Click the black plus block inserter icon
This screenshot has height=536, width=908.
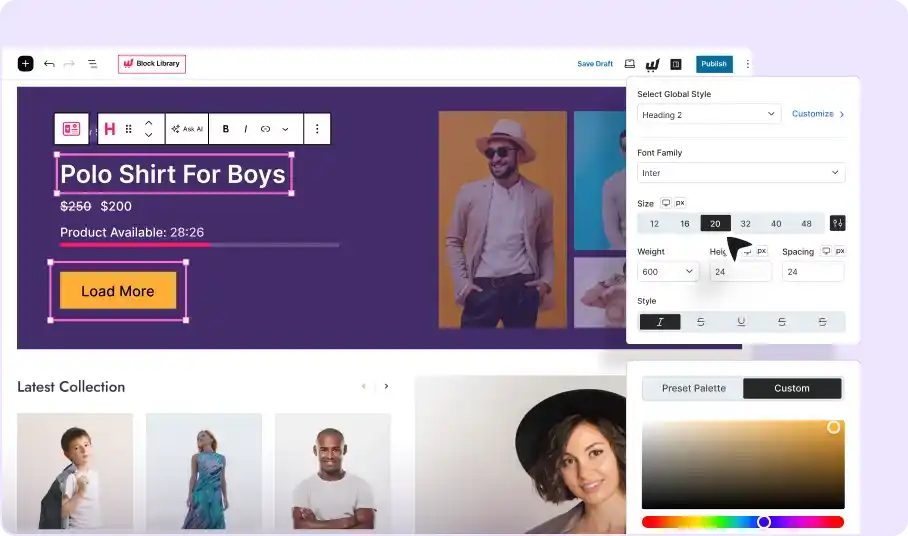pos(26,64)
